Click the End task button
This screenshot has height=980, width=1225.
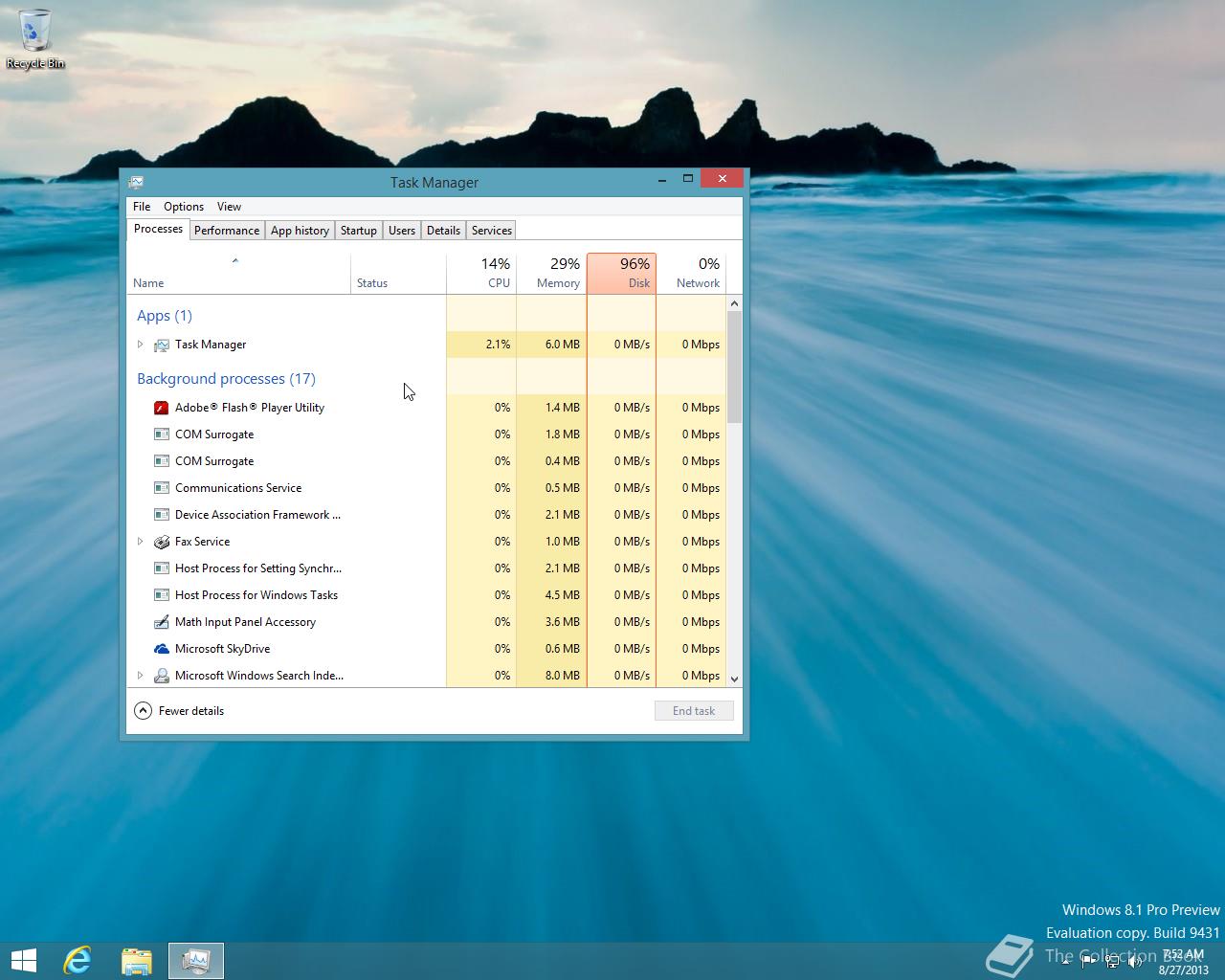tap(694, 711)
